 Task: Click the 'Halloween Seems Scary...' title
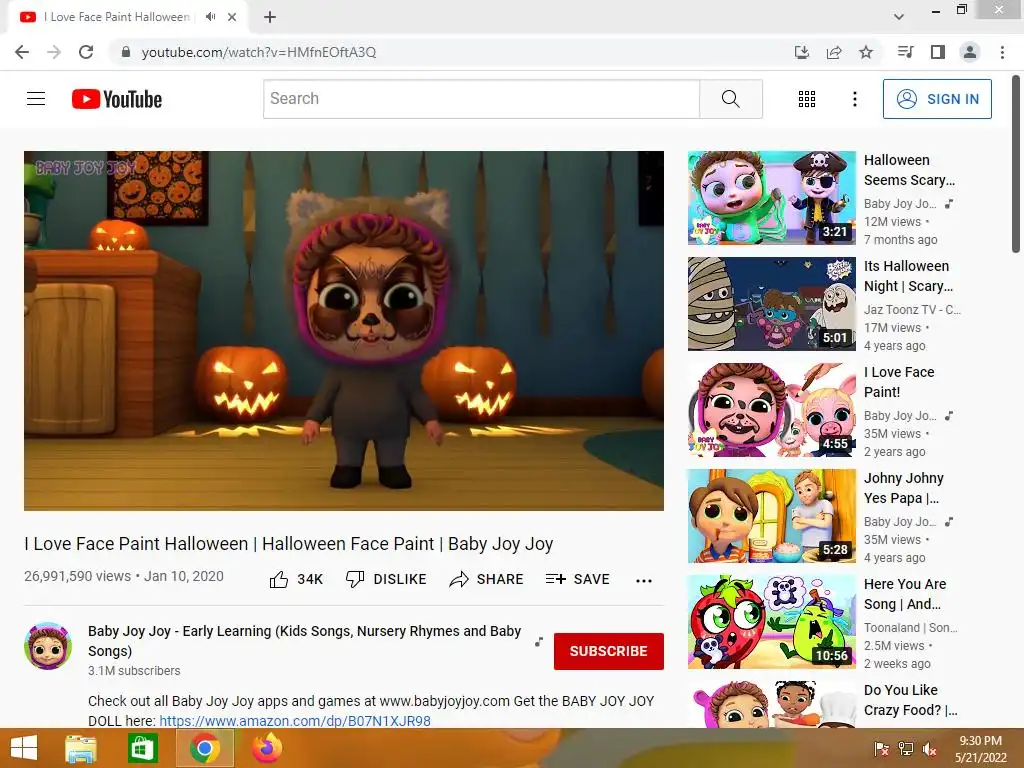click(x=909, y=170)
